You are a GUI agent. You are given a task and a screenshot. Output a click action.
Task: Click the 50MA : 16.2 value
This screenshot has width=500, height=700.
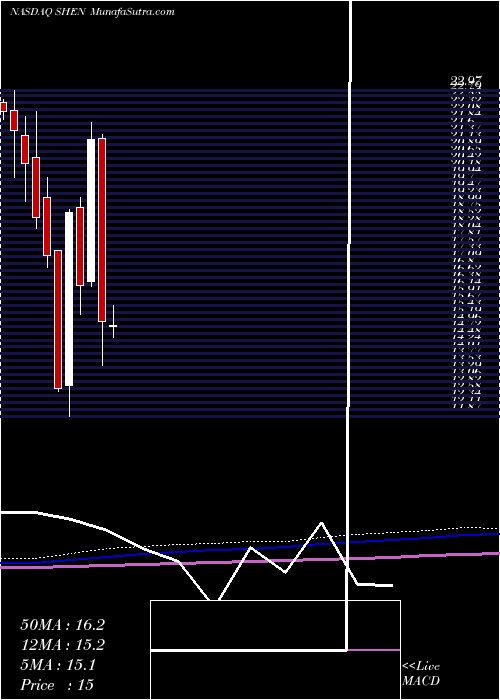(62, 625)
